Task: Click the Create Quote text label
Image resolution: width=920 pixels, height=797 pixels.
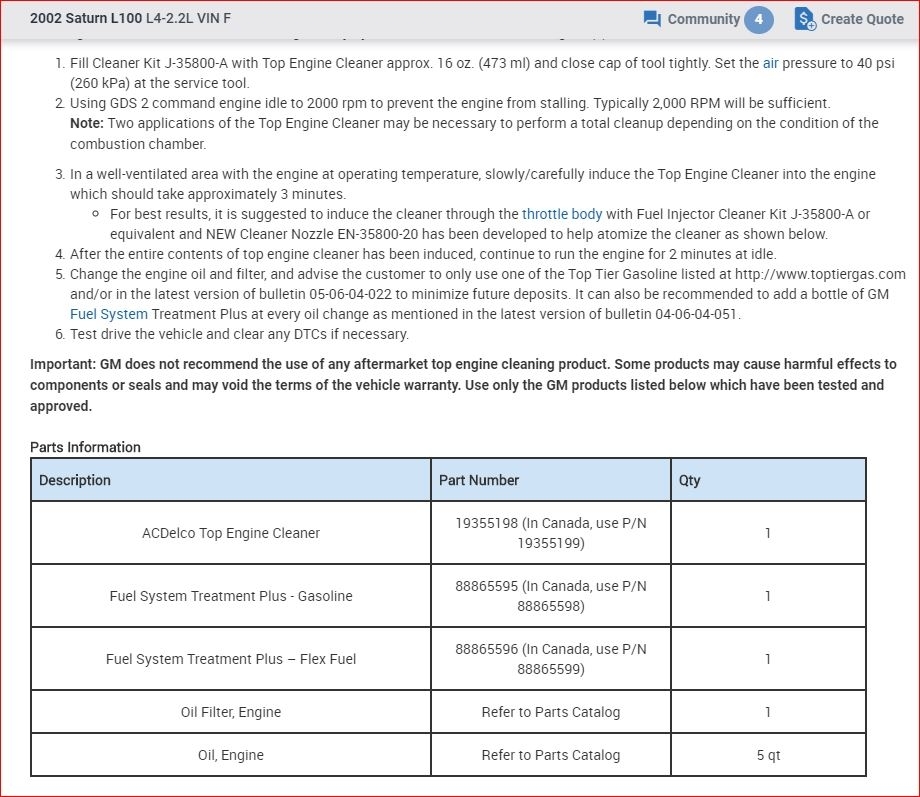Action: click(x=862, y=19)
